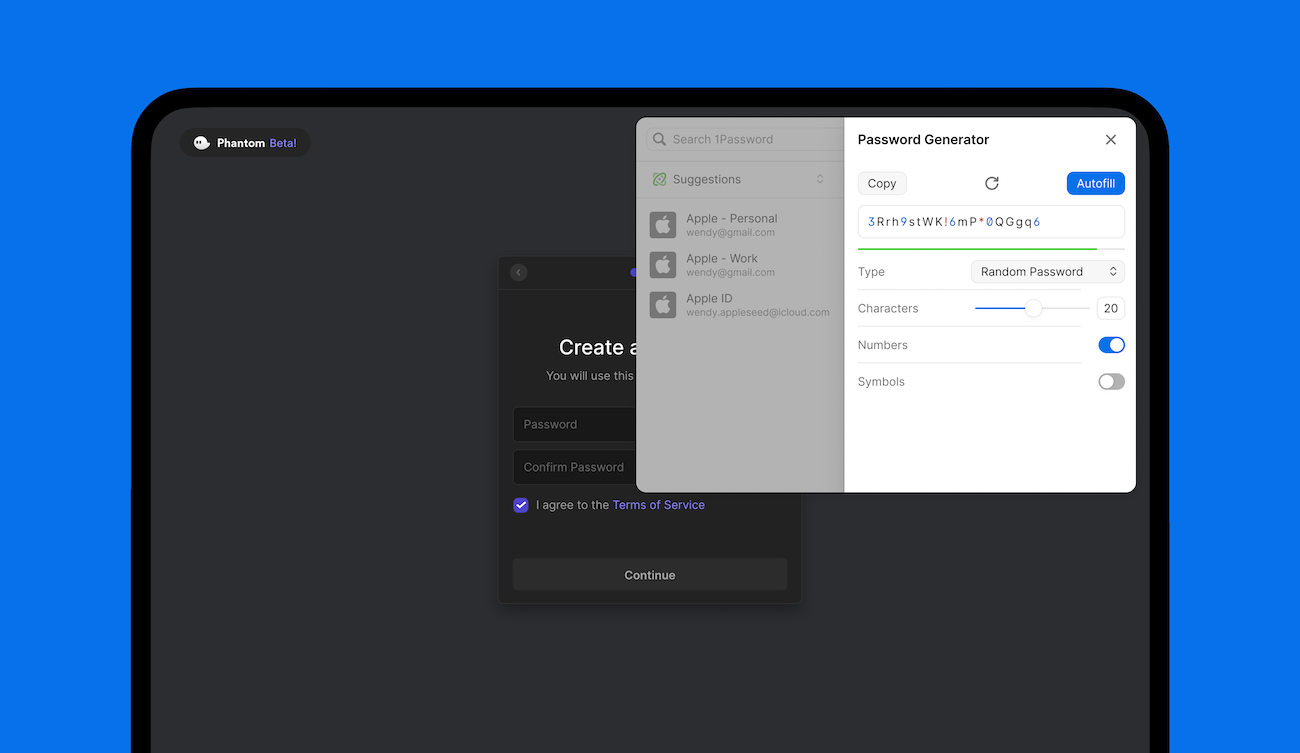This screenshot has height=753, width=1300.
Task: Adjust the Characters length slider
Action: coord(1035,310)
